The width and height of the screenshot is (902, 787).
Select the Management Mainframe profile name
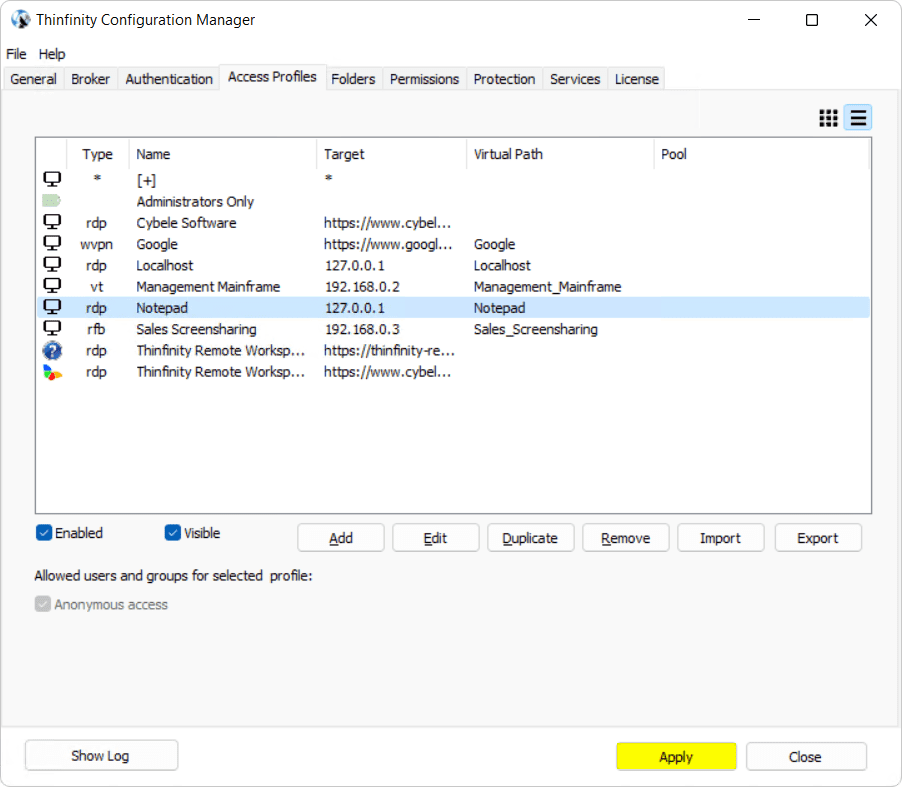click(208, 286)
